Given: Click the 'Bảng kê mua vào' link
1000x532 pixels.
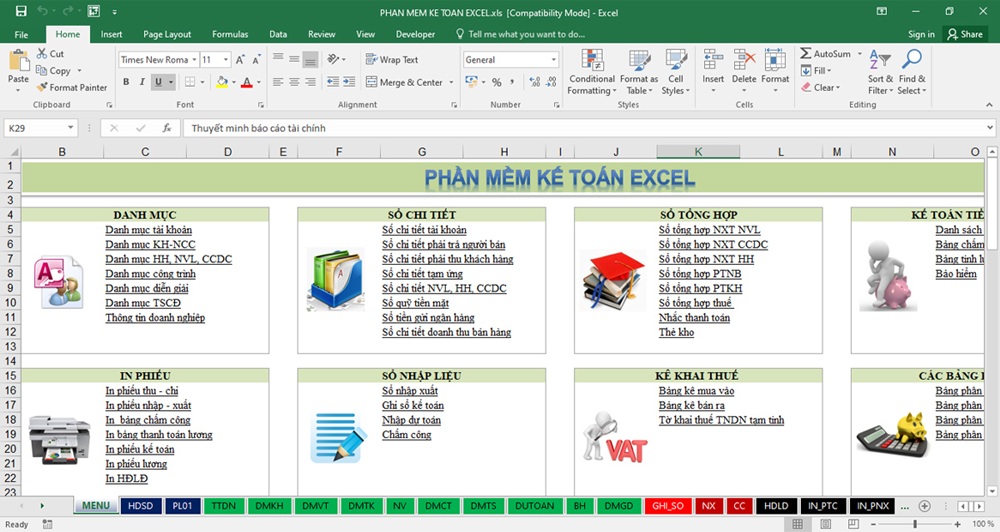Looking at the screenshot, I should [x=696, y=391].
